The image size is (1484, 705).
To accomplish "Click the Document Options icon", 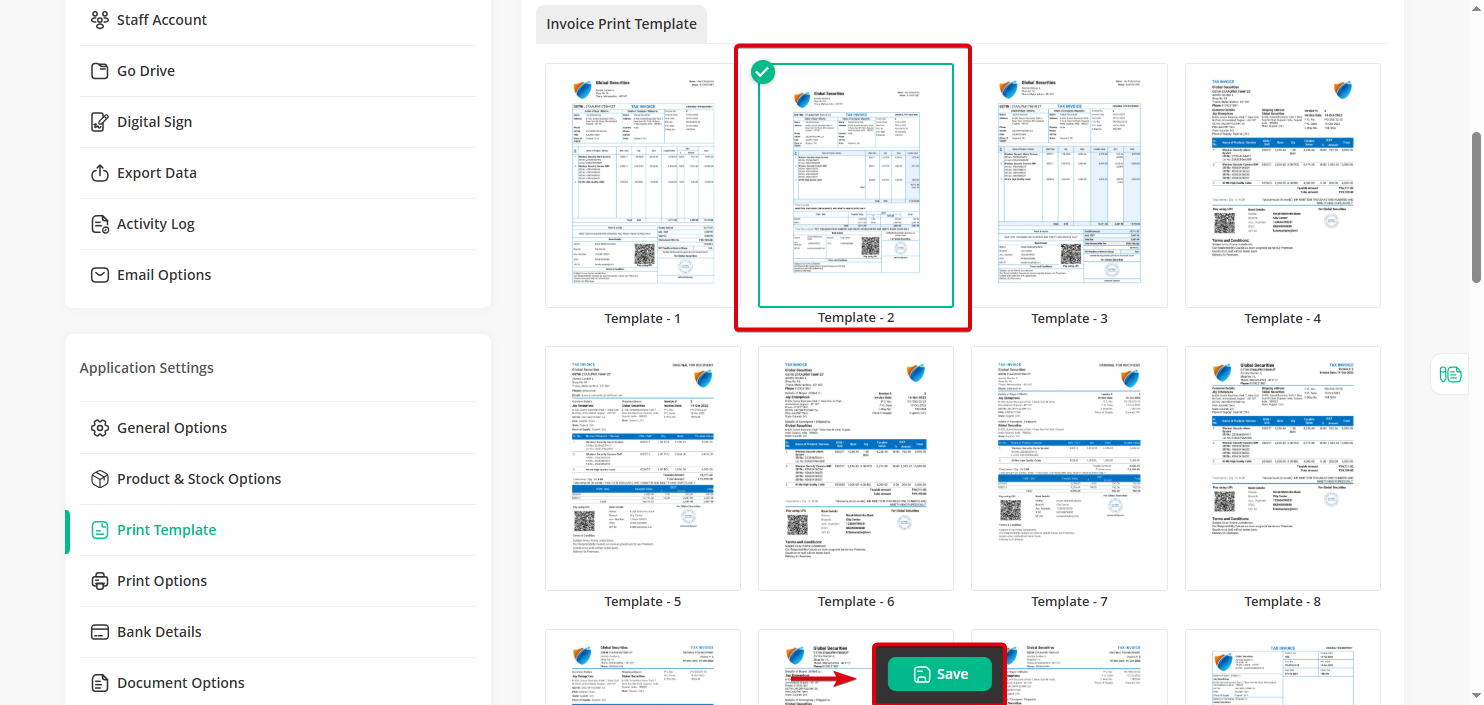I will tap(99, 683).
